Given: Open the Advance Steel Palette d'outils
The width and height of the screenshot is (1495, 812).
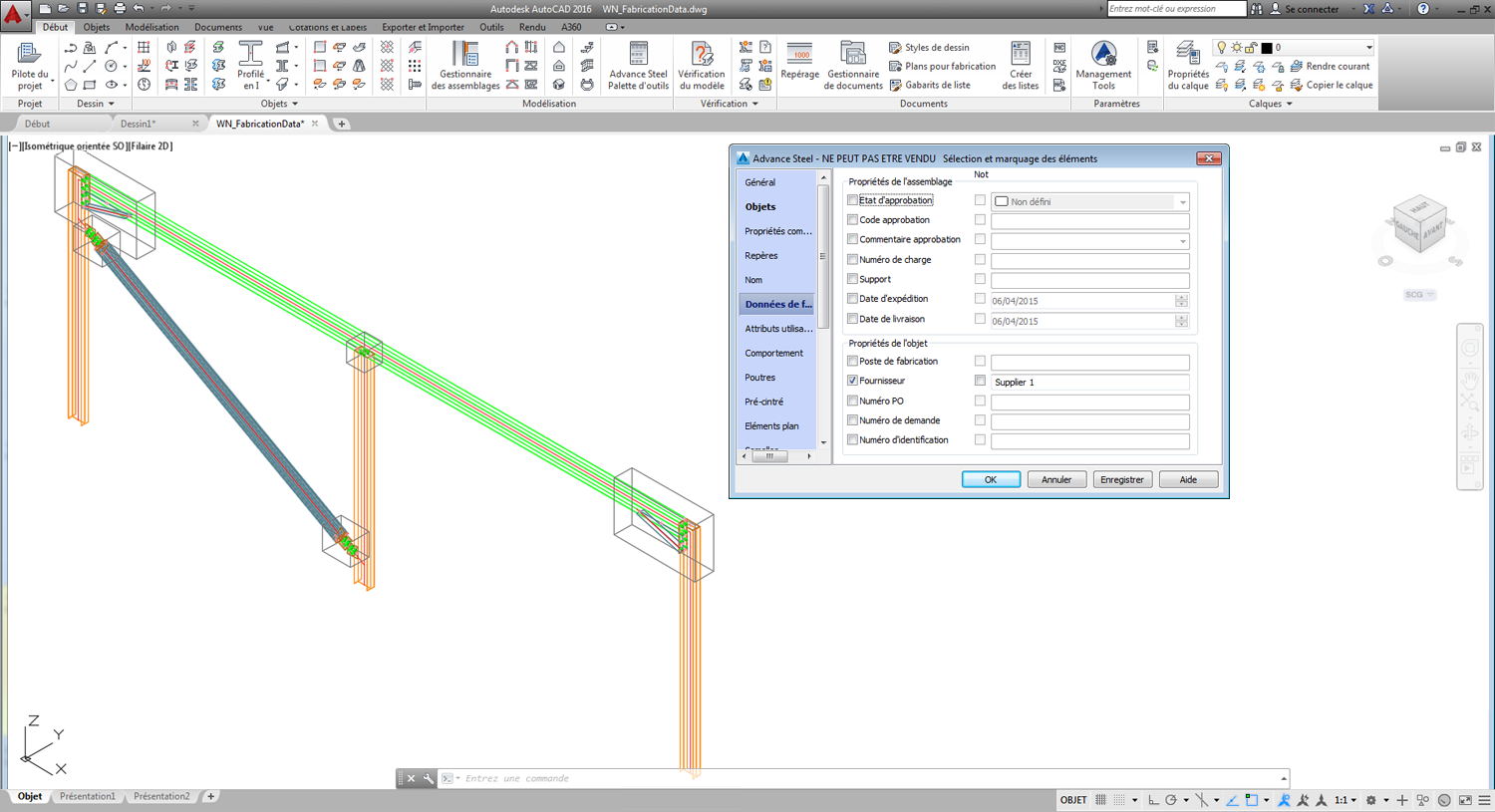Looking at the screenshot, I should (x=638, y=66).
